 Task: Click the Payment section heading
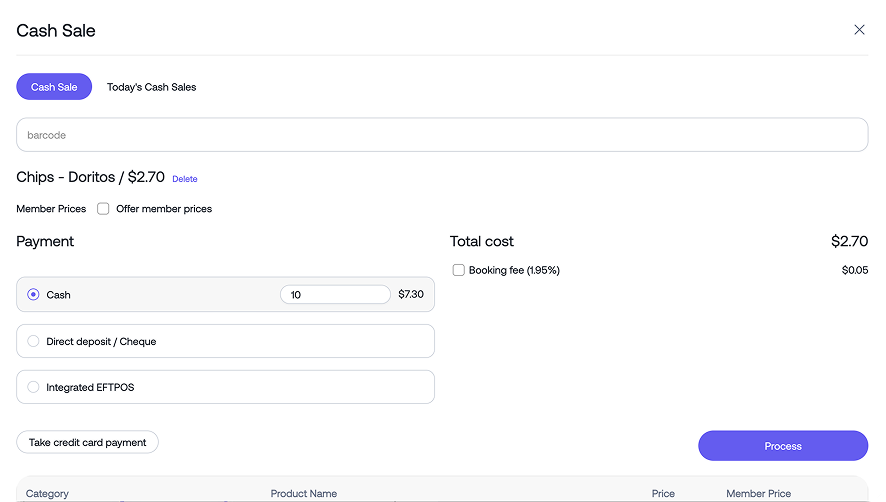click(45, 241)
